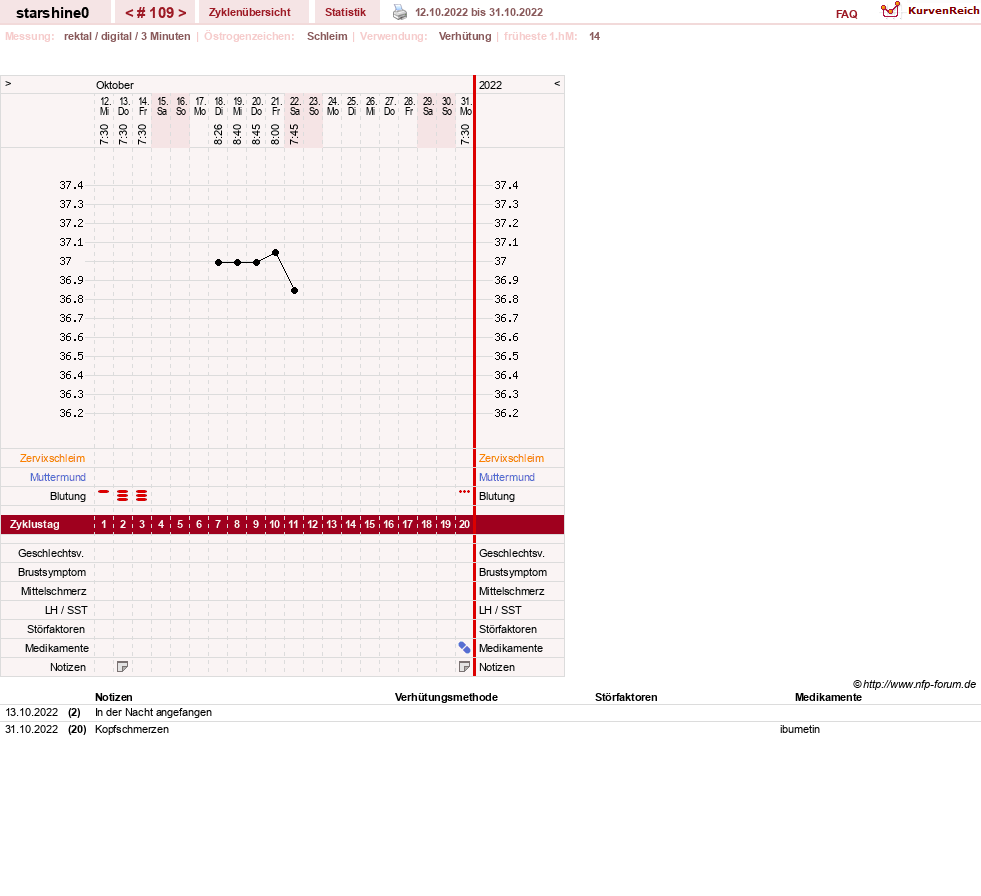Click cycle day 20 cell

point(464,524)
